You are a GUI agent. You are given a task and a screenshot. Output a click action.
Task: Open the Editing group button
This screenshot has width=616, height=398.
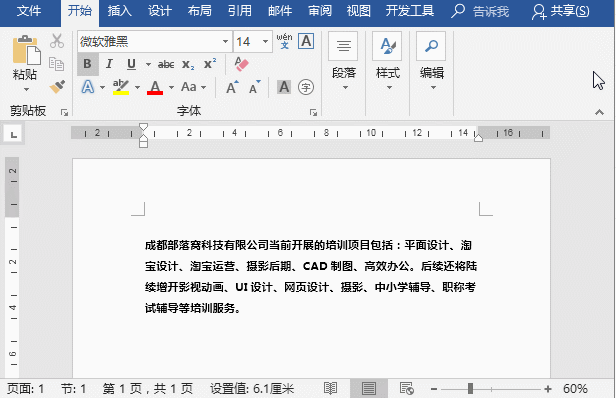[431, 62]
